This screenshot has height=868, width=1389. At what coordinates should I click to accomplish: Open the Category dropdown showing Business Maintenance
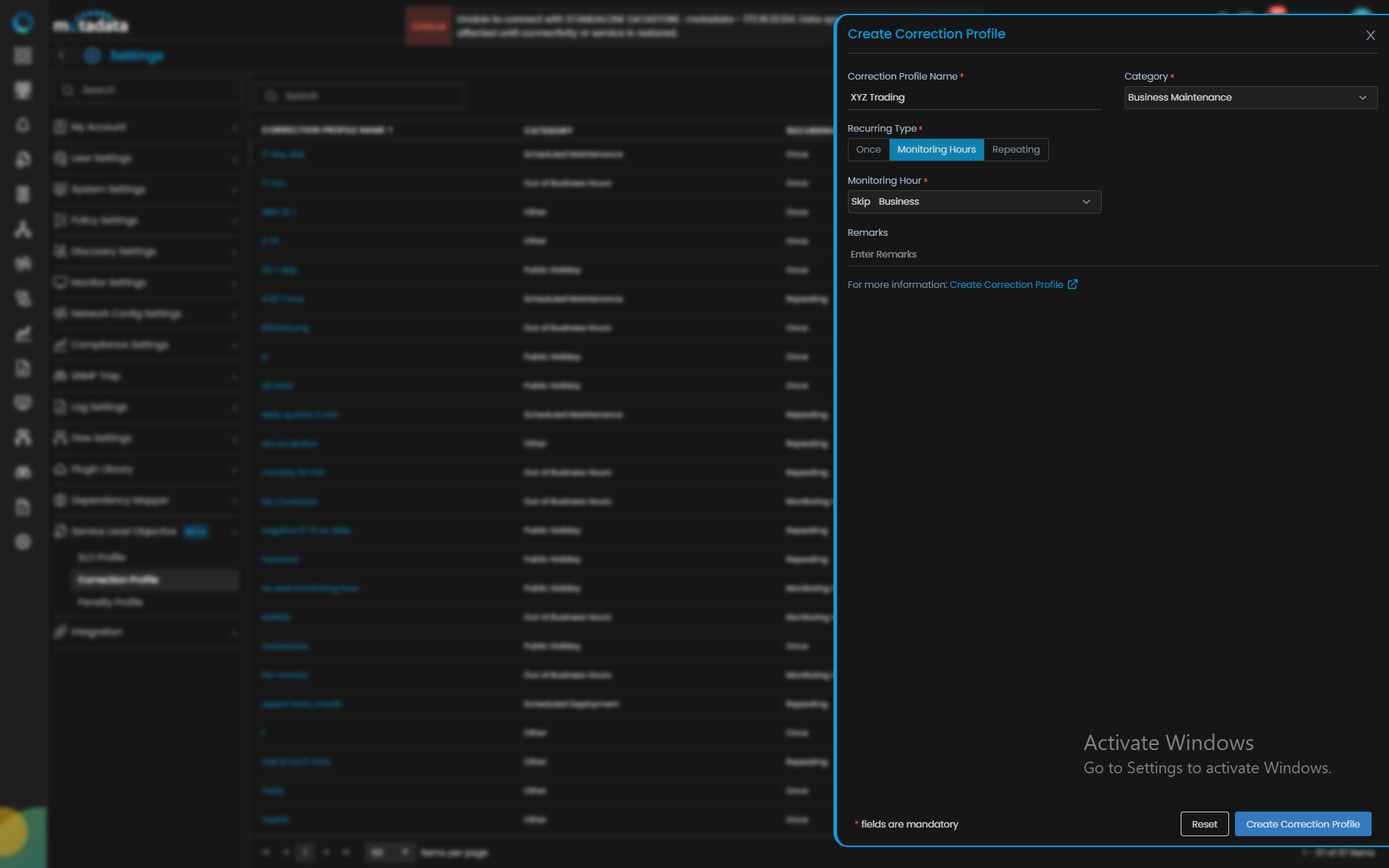(x=1250, y=98)
